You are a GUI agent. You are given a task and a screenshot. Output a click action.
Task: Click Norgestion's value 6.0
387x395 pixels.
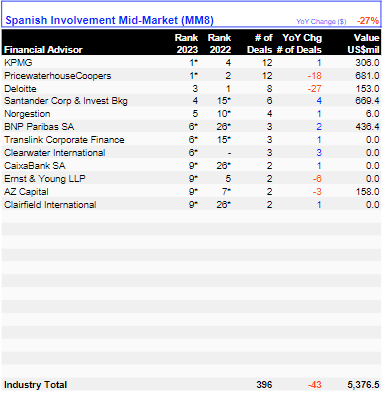(372, 114)
